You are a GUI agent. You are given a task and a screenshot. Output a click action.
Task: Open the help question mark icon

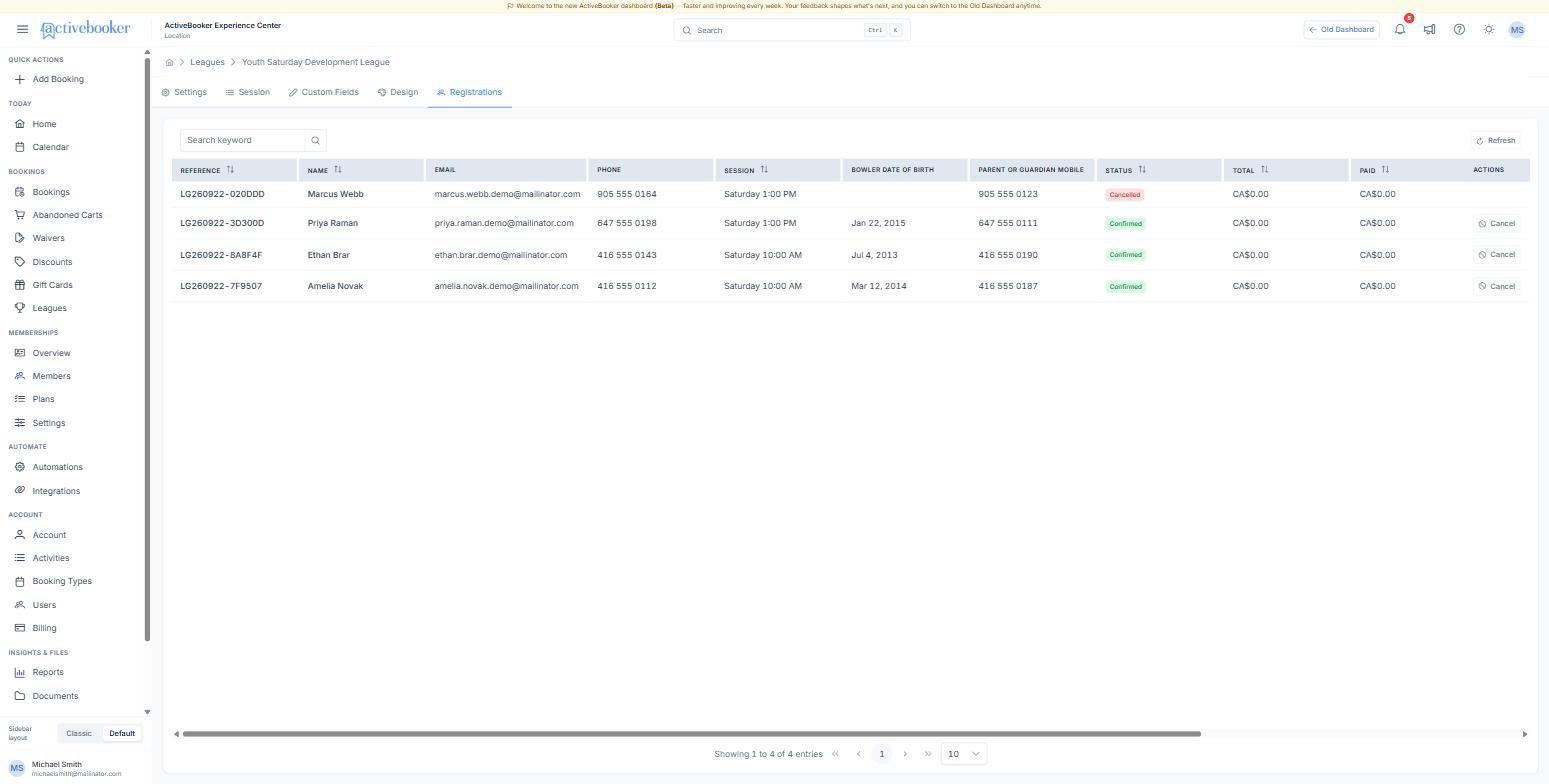coord(1459,29)
